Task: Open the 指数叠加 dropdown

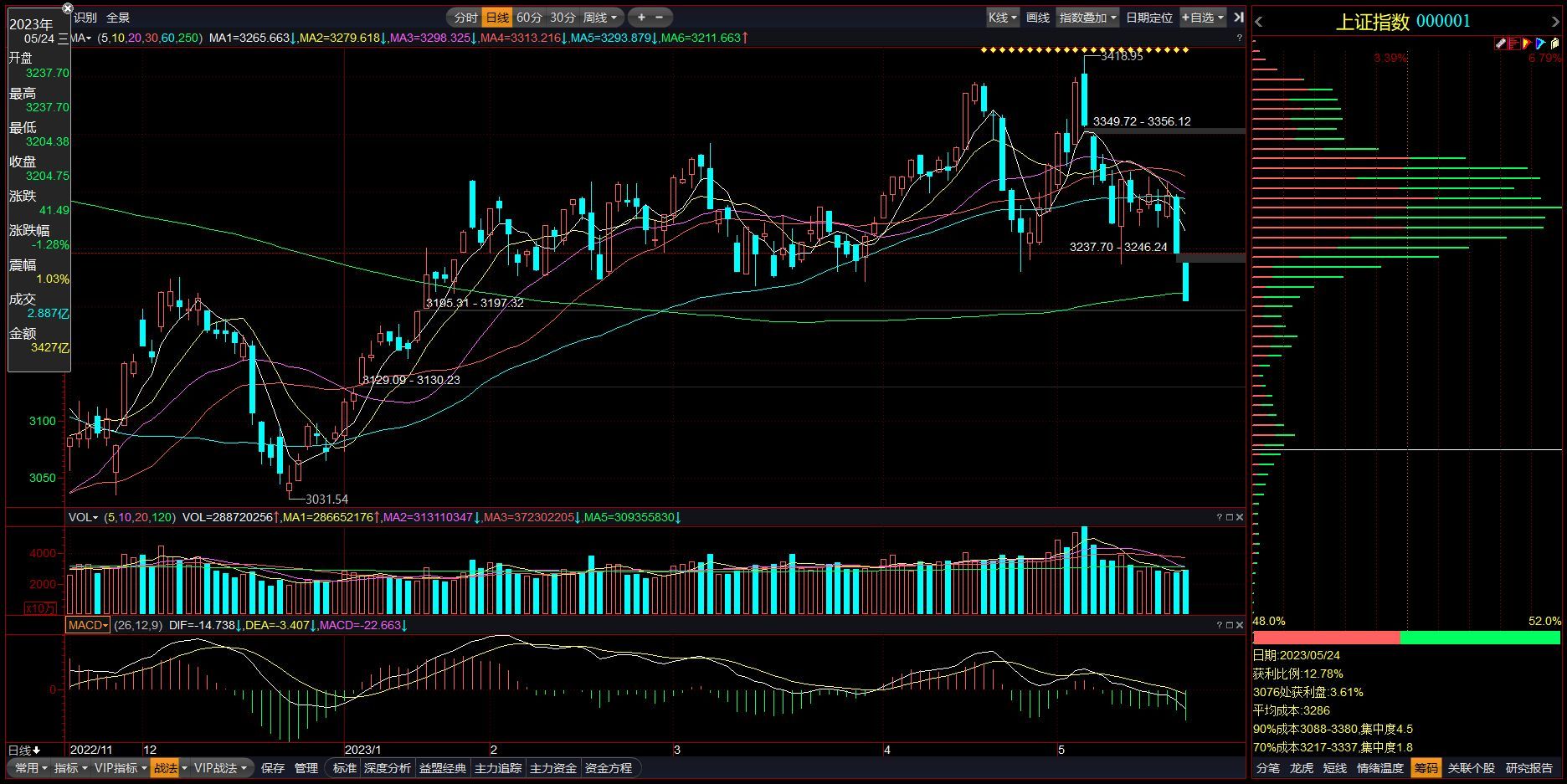Action: [x=1087, y=18]
